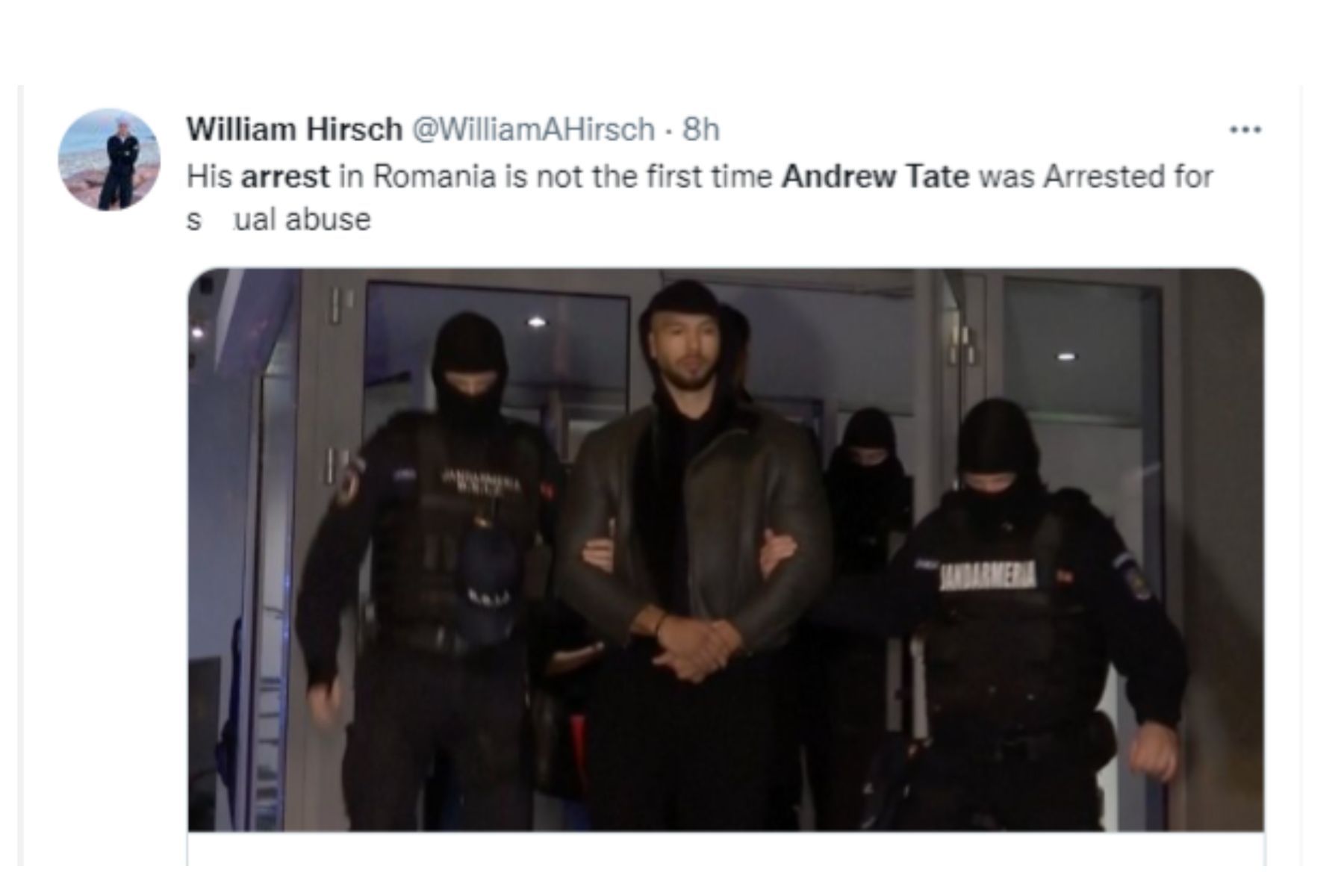Screen dimensions: 1344x896
Task: Open the tweet via its 8h timestamp
Action: click(701, 130)
